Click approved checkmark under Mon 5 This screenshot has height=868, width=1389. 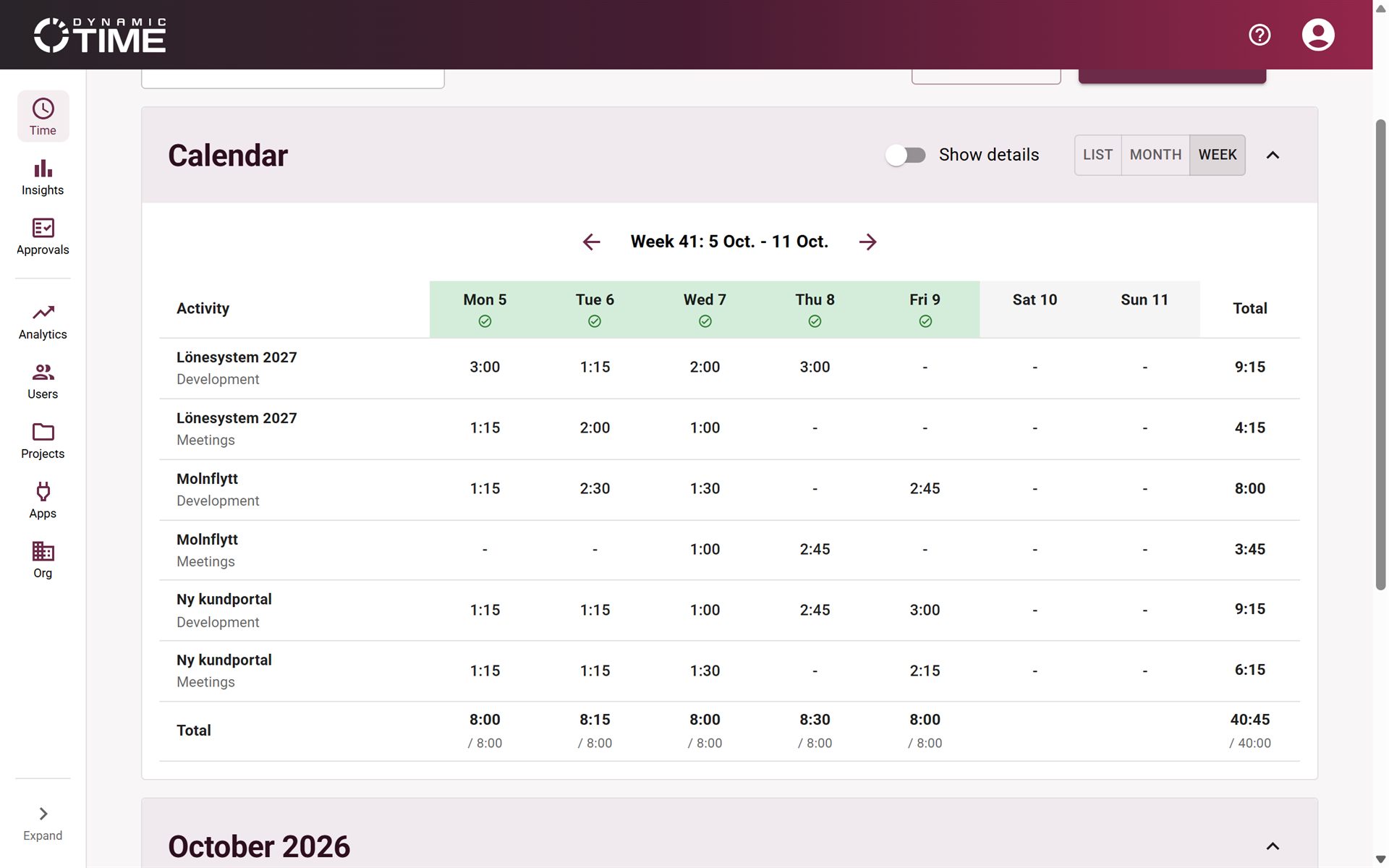click(x=485, y=321)
